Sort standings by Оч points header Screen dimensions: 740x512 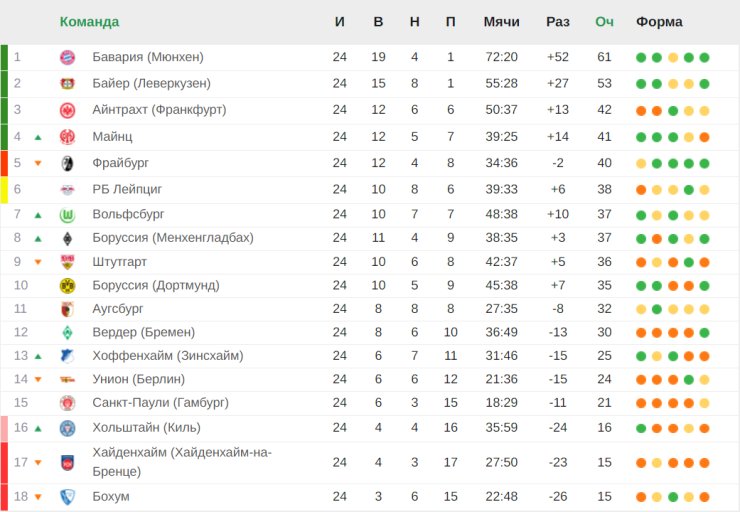click(x=604, y=22)
